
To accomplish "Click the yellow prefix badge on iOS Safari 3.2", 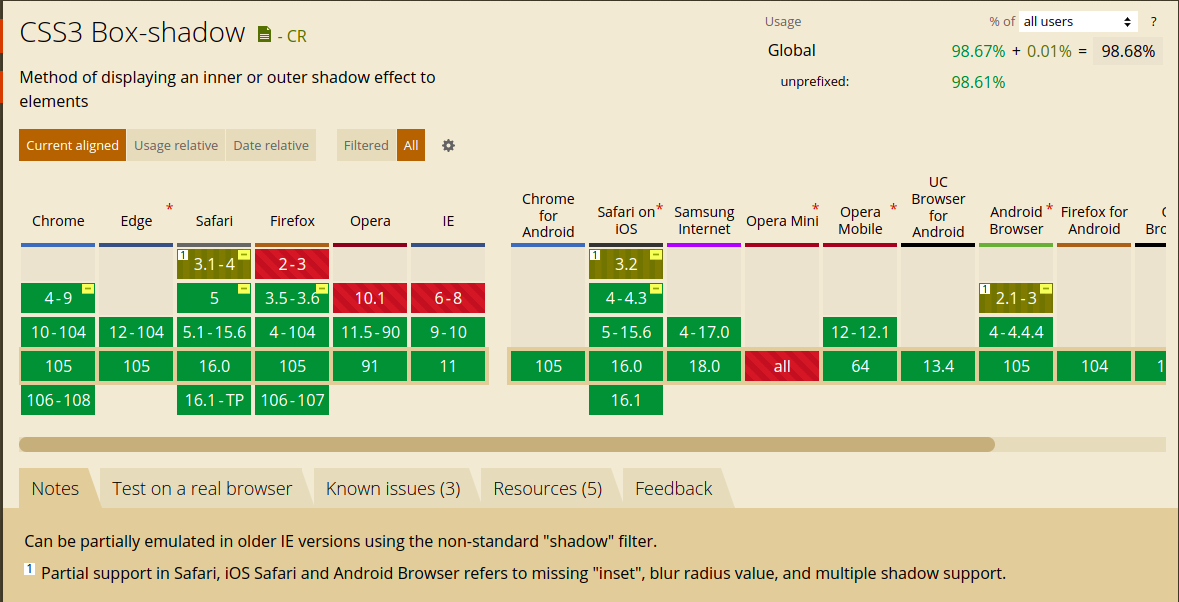I will click(656, 256).
